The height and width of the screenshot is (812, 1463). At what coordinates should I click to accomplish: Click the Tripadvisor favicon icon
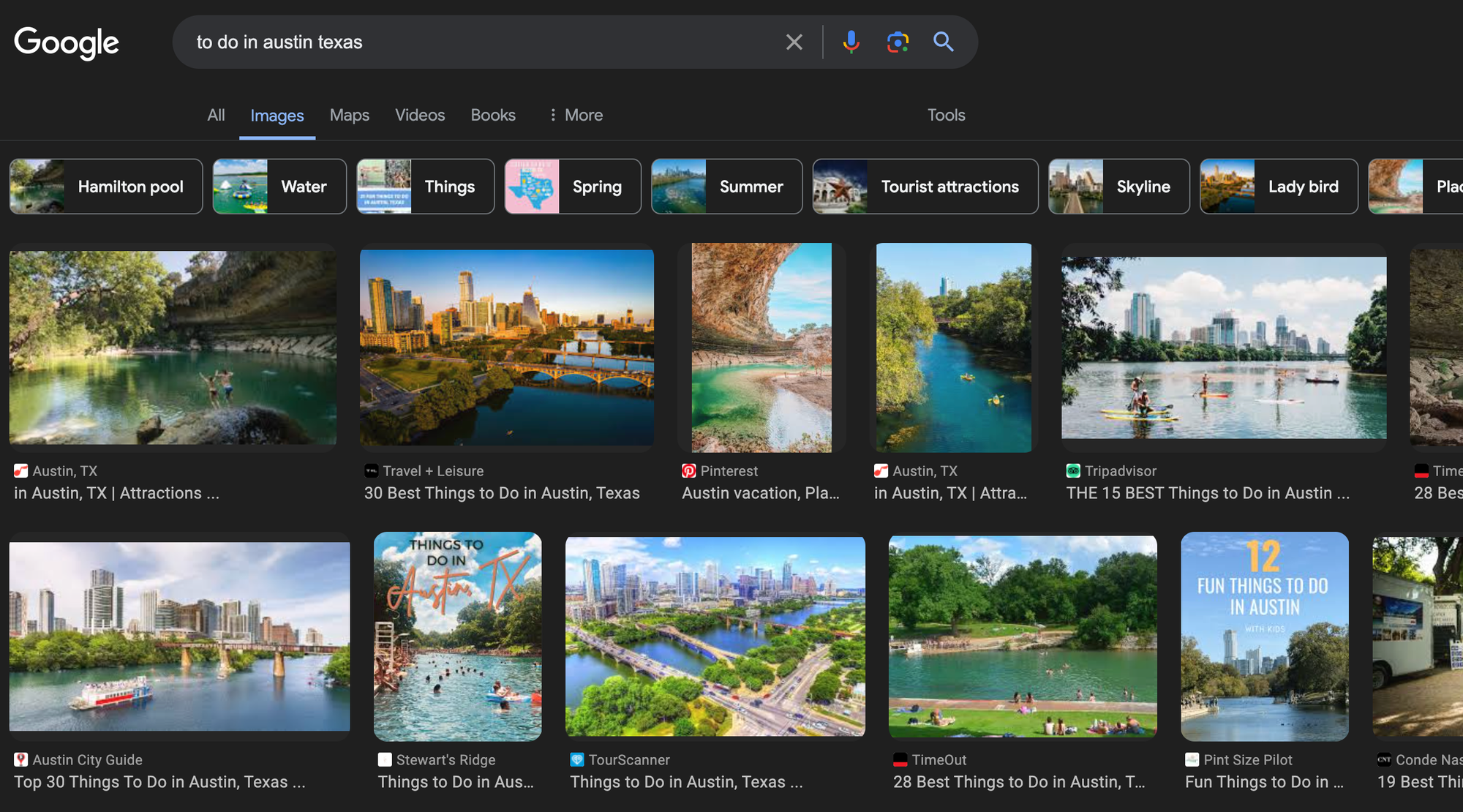coord(1073,471)
